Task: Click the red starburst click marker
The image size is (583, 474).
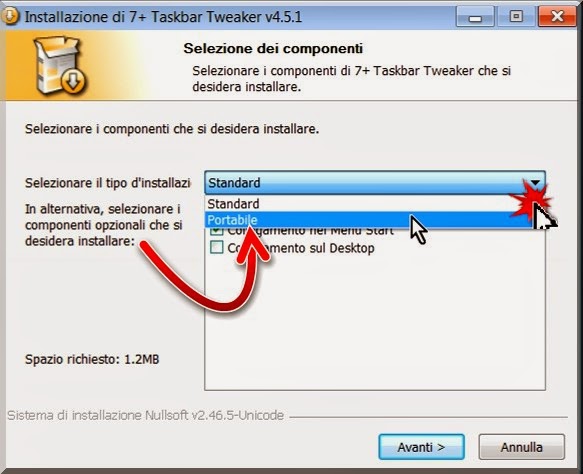Action: coord(530,200)
